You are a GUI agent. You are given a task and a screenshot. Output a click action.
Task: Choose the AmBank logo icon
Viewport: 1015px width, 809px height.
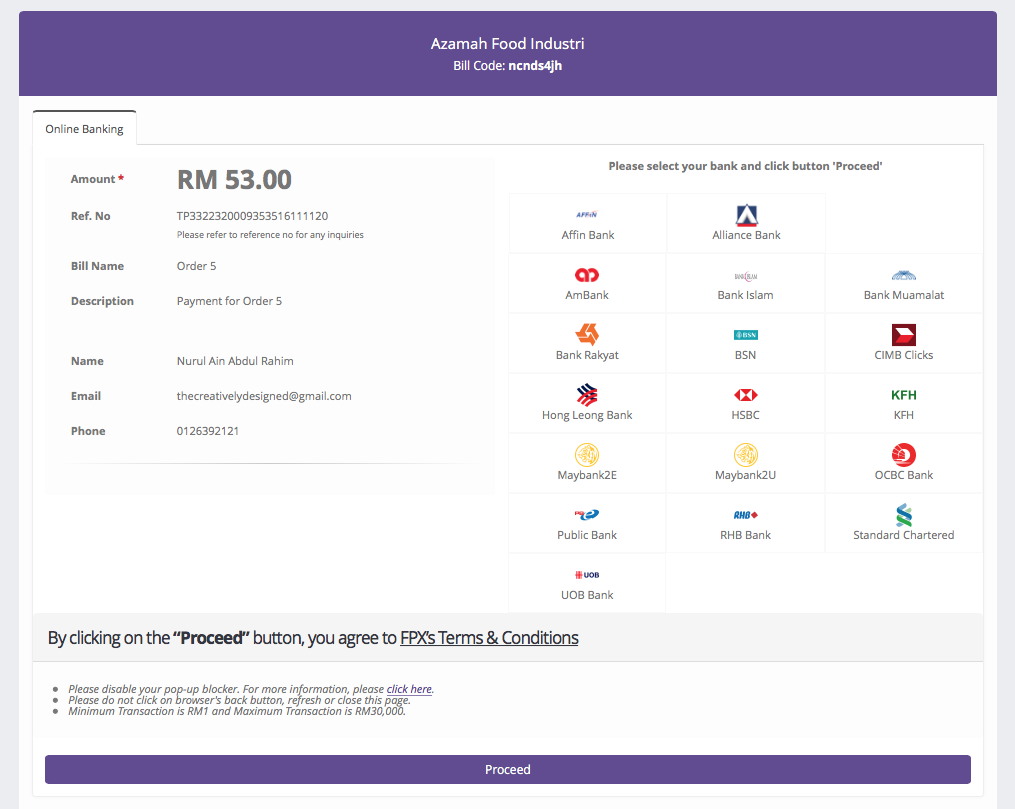point(587,275)
